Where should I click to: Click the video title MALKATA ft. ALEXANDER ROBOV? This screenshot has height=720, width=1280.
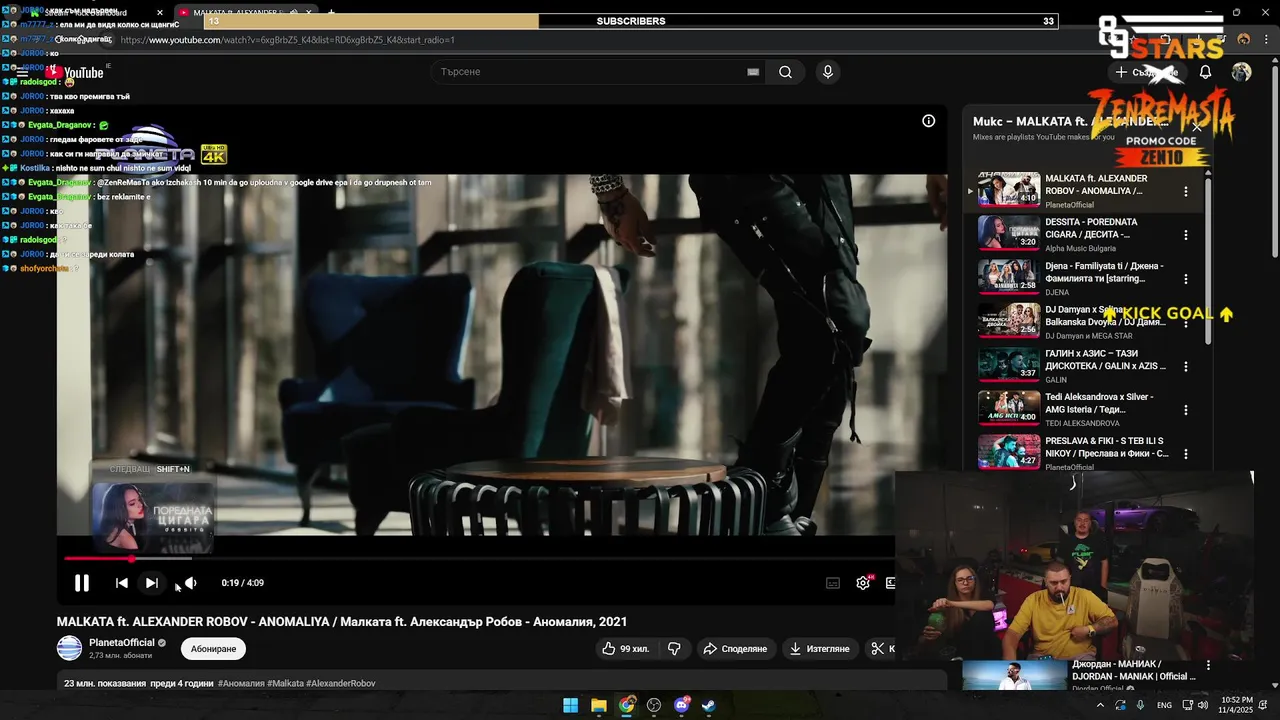[342, 622]
